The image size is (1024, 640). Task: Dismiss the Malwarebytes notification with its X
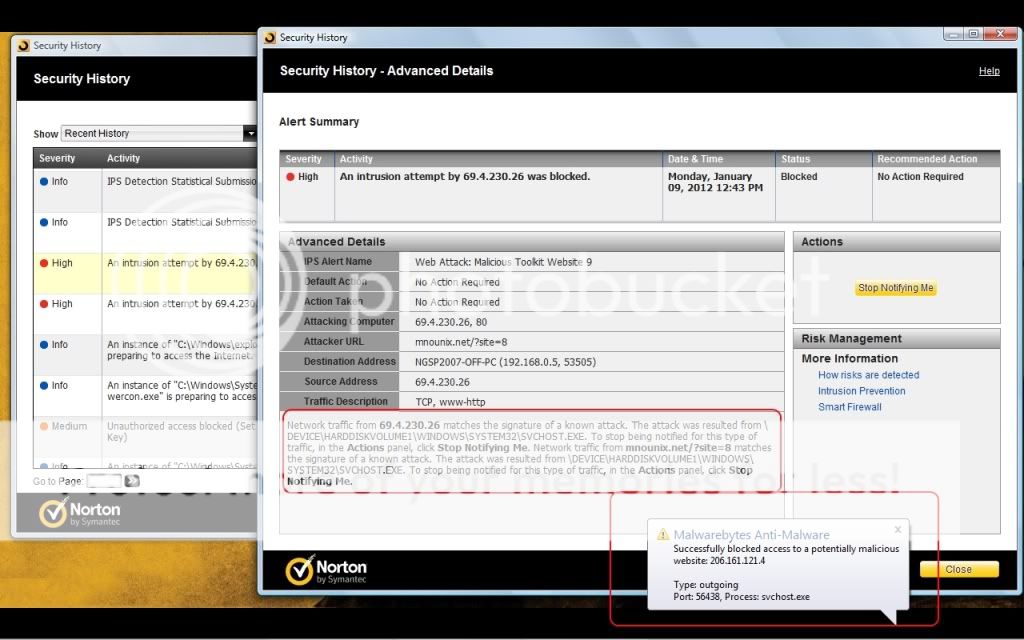pyautogui.click(x=898, y=529)
